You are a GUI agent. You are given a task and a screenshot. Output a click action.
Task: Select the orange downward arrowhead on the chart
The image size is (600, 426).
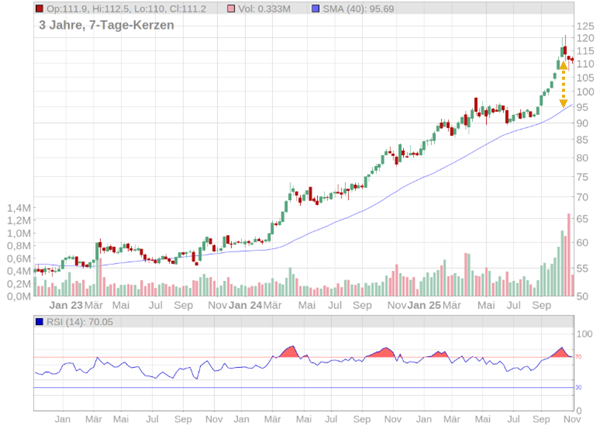tap(563, 101)
